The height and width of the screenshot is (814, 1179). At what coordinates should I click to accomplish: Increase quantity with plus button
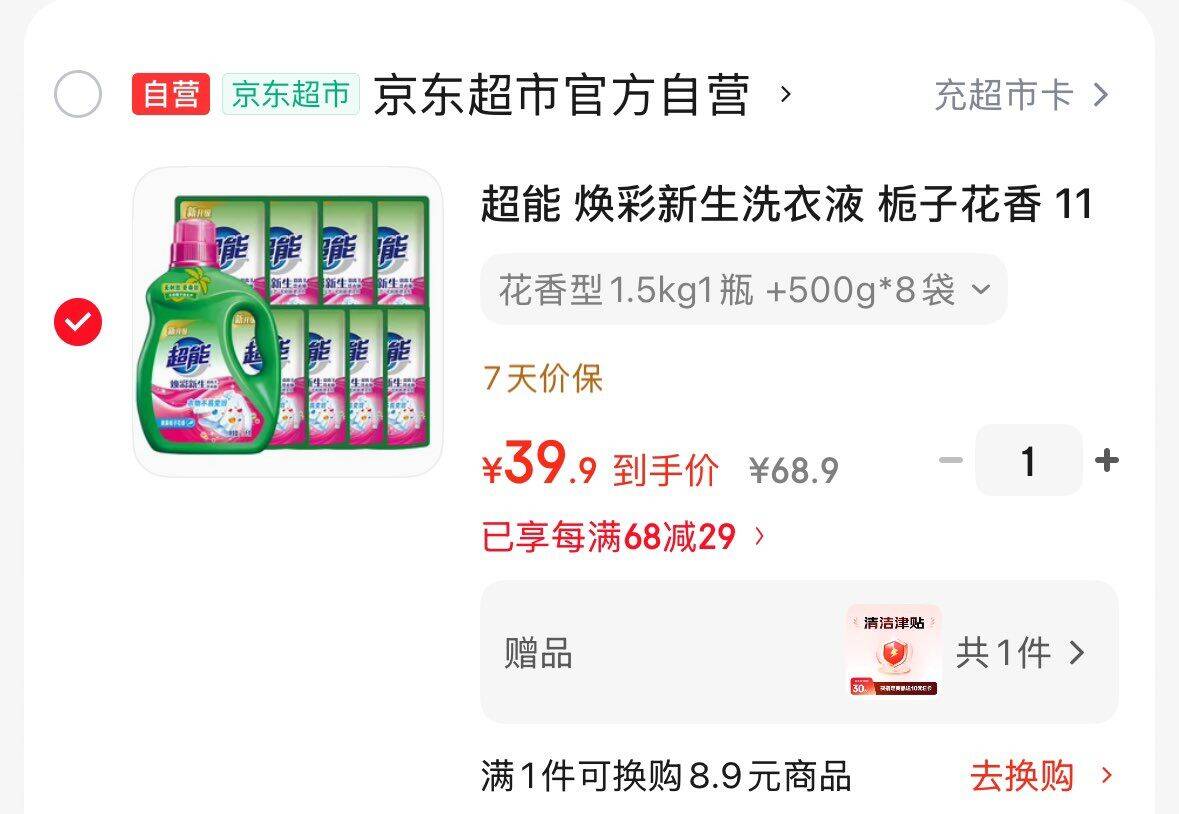[1107, 460]
